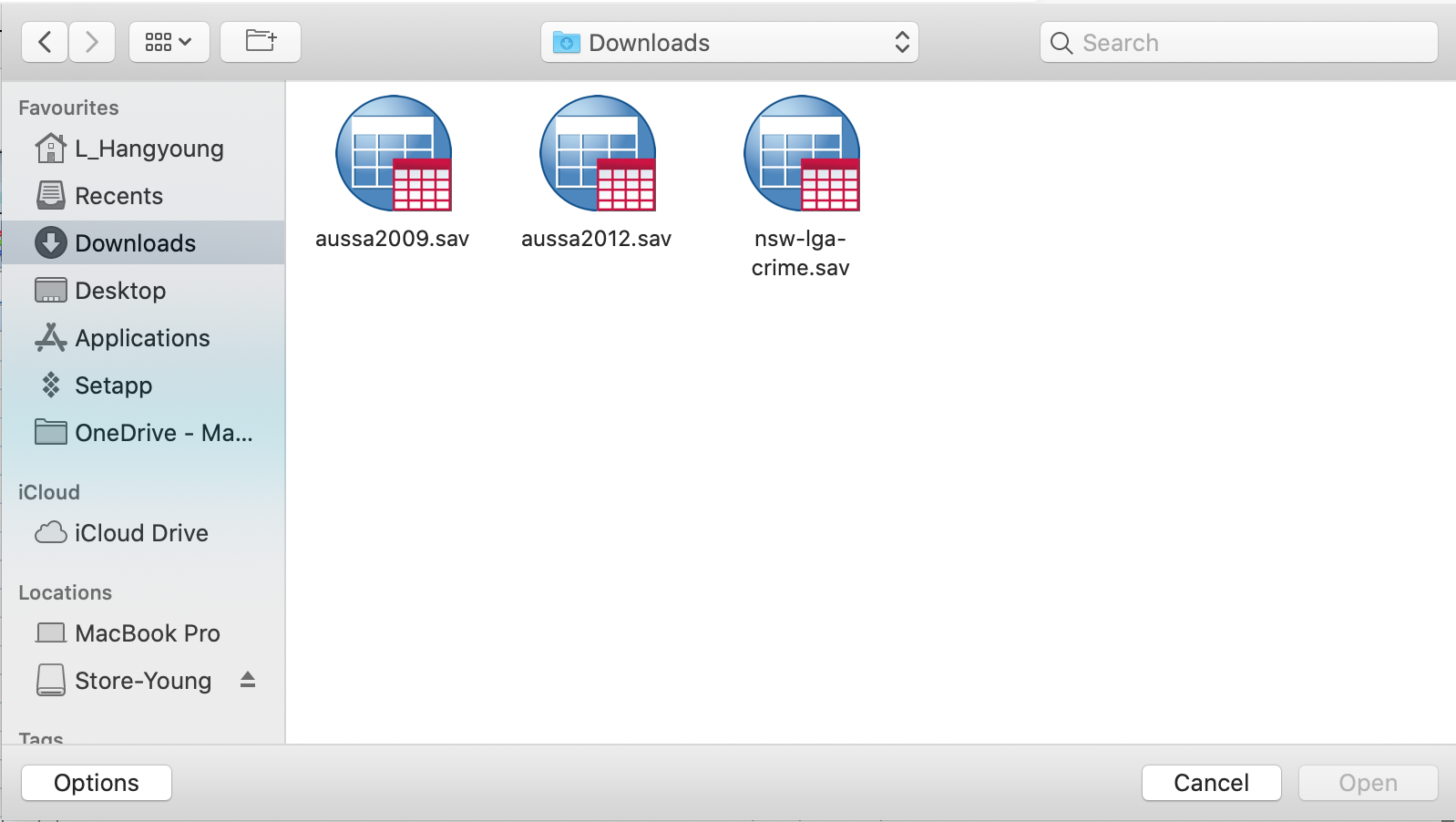Click the Applications A-shaped icon
Image resolution: width=1456 pixels, height=822 pixels.
point(51,337)
